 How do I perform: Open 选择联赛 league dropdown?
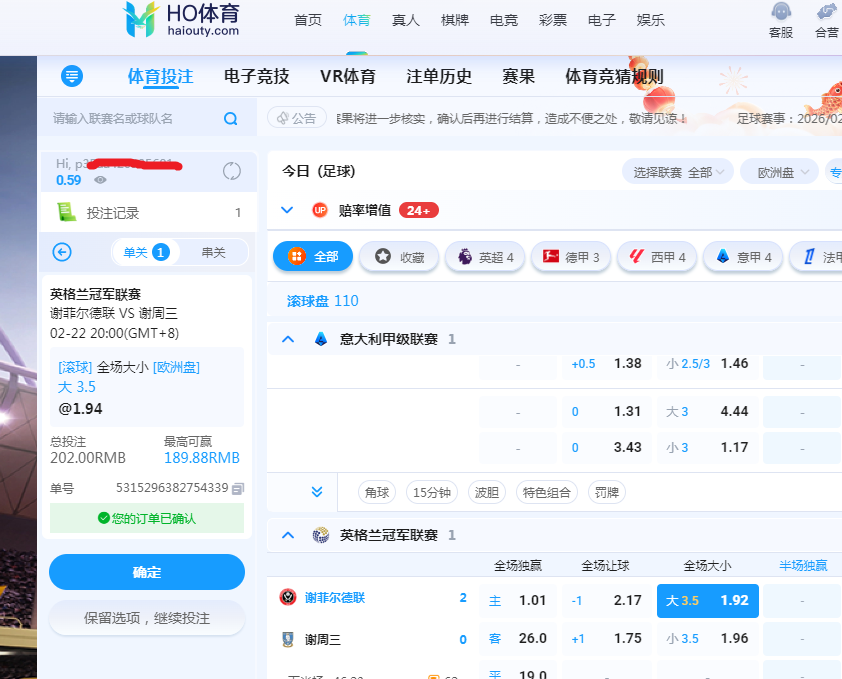point(677,172)
